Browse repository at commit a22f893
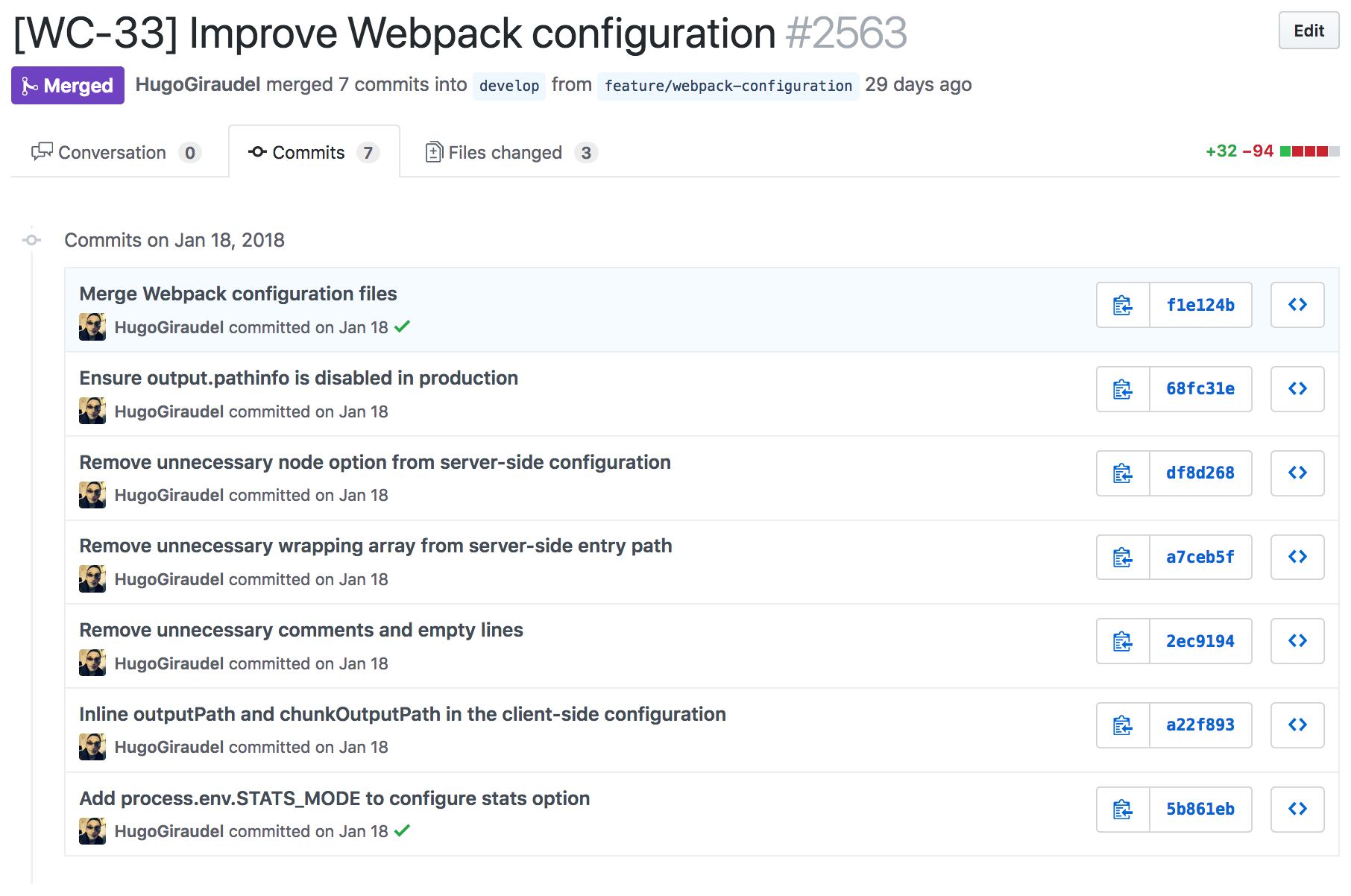Viewport: 1351px width, 896px height. (x=1297, y=725)
